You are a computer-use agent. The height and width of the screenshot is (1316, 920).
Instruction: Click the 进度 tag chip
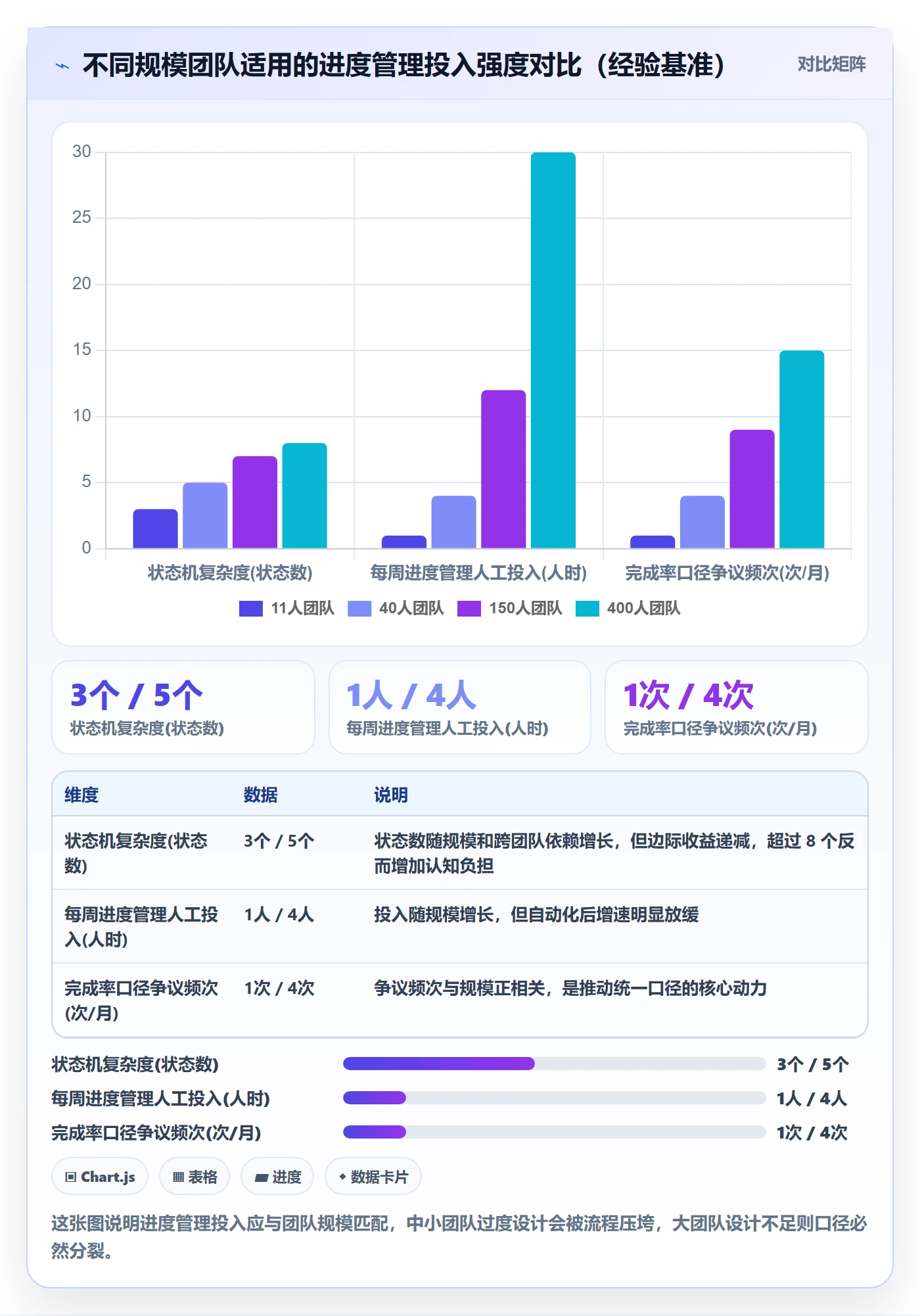point(277,1177)
